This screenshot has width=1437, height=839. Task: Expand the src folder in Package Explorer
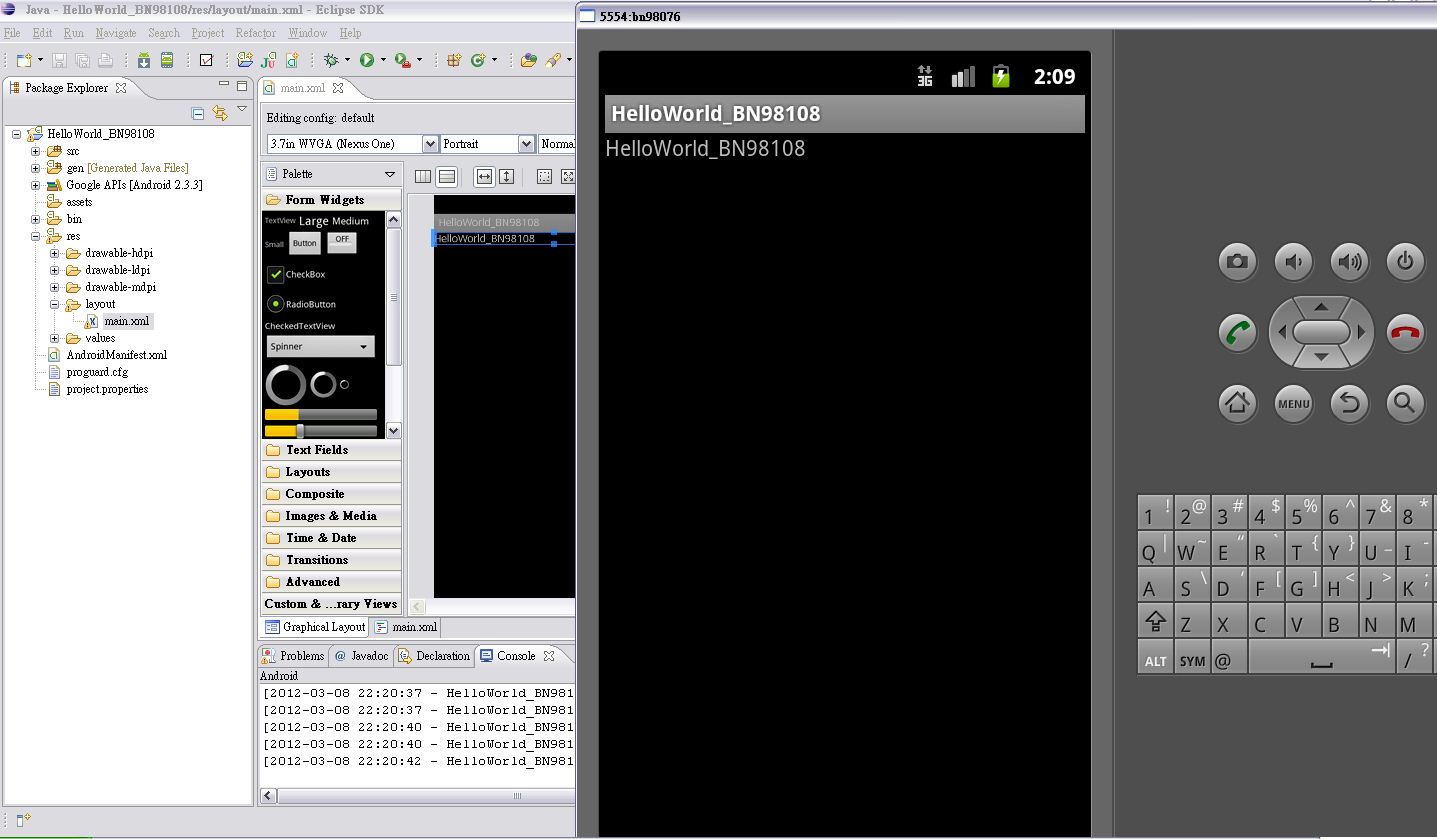coord(36,151)
